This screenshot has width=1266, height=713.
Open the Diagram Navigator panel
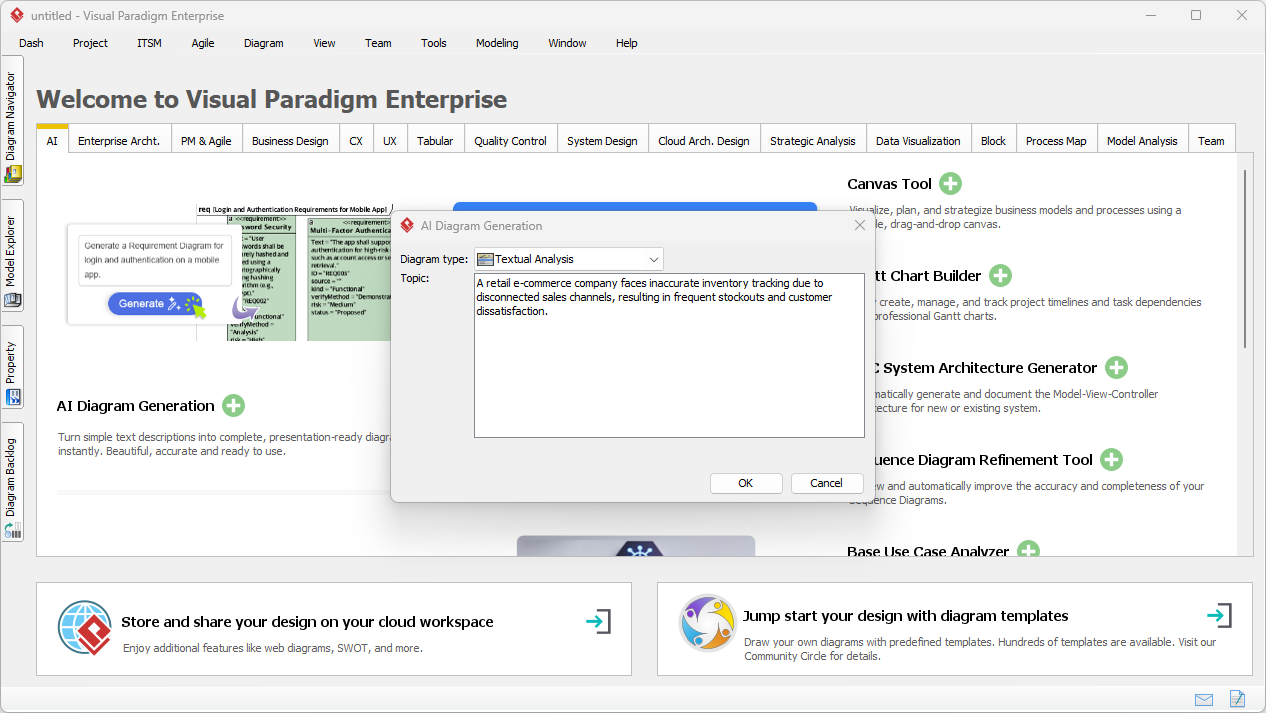[13, 120]
